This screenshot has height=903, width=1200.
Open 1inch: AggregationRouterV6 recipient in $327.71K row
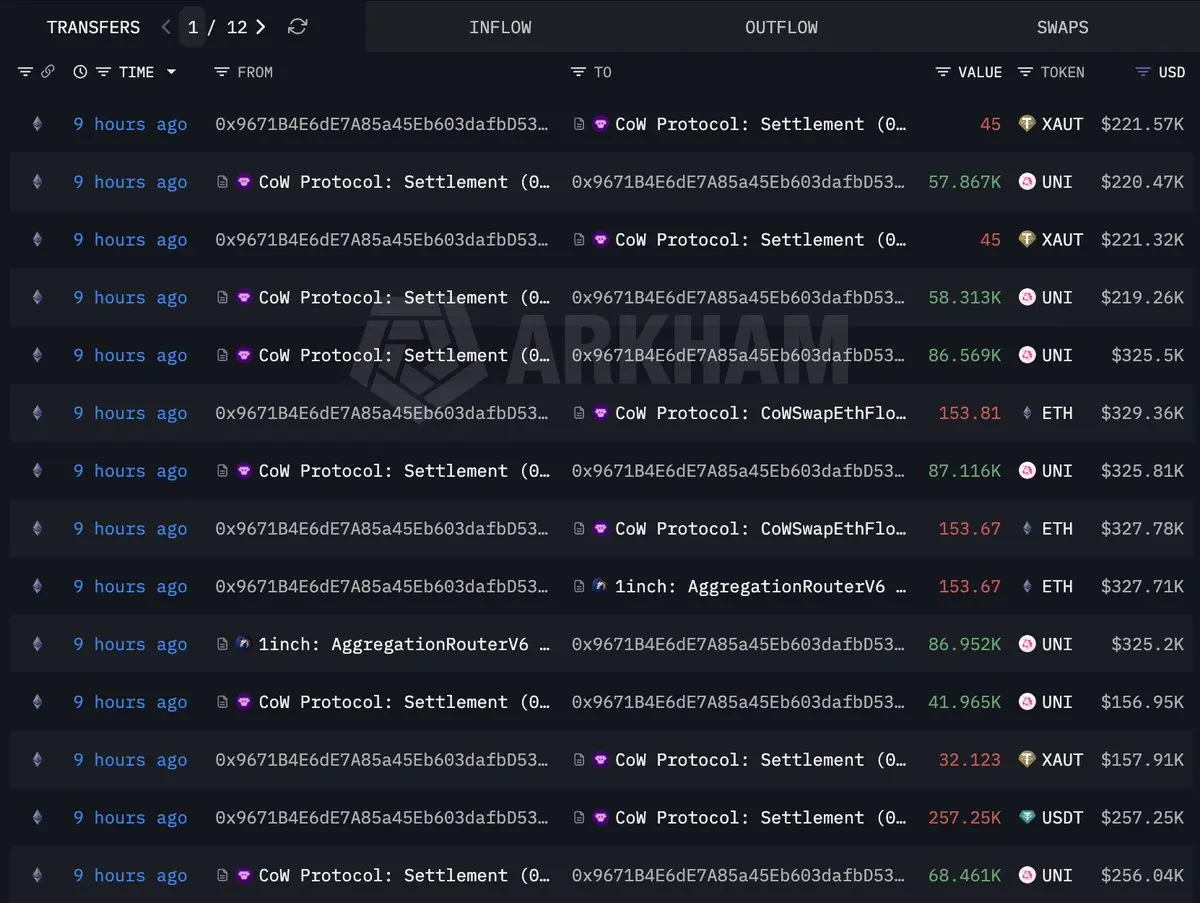click(x=761, y=587)
